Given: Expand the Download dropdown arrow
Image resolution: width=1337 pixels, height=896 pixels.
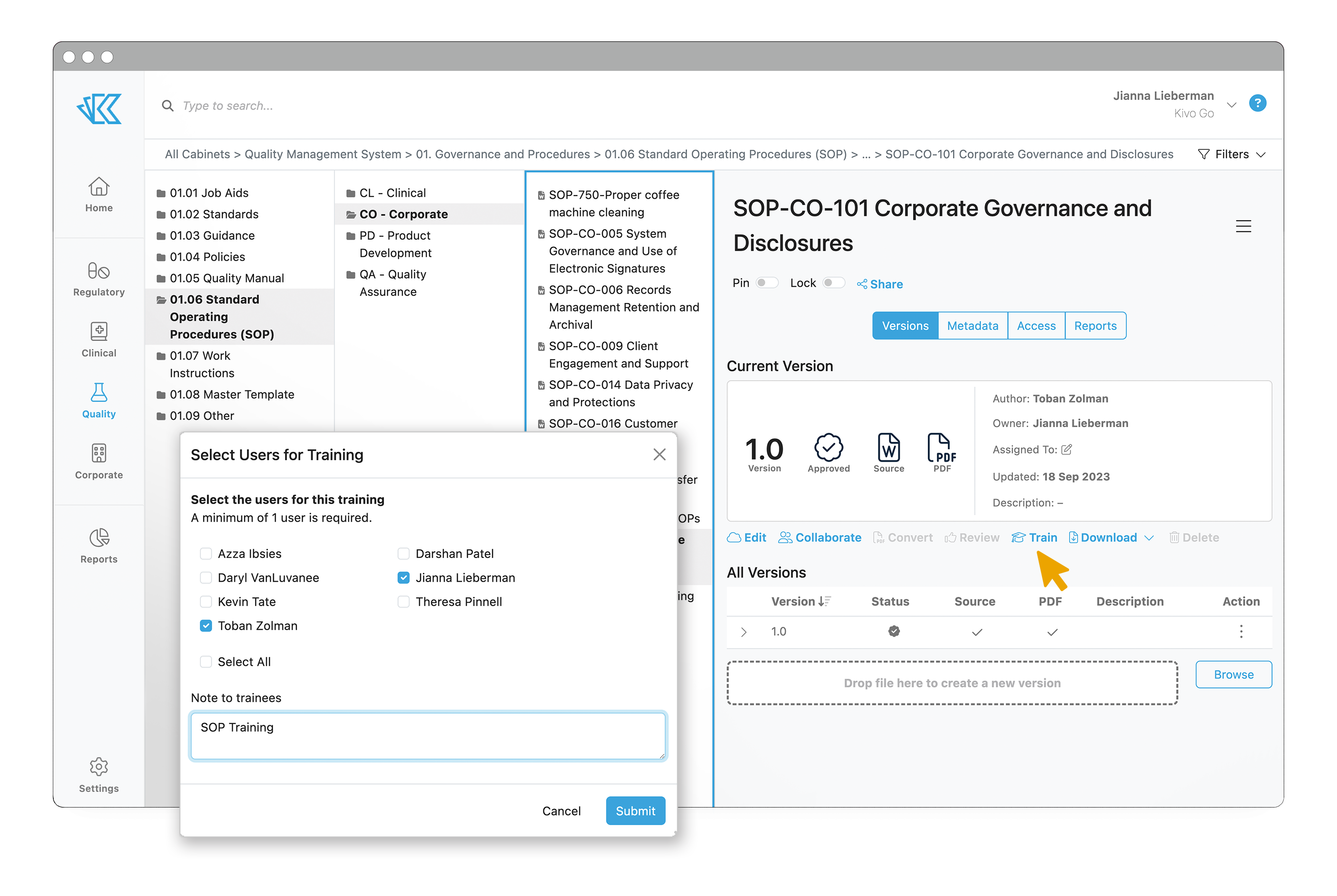Looking at the screenshot, I should click(1150, 538).
